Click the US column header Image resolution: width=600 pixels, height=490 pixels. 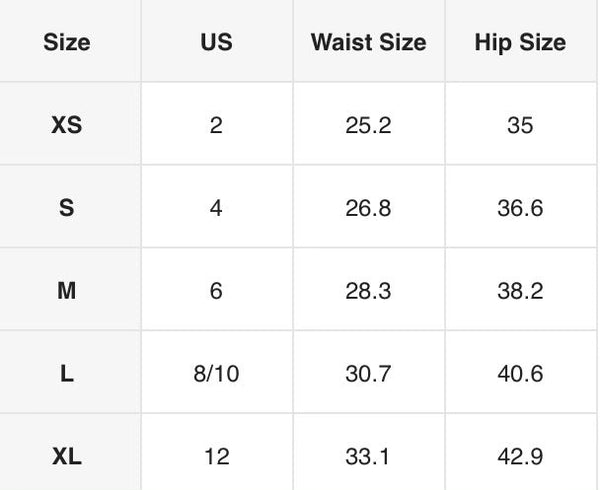click(x=217, y=42)
